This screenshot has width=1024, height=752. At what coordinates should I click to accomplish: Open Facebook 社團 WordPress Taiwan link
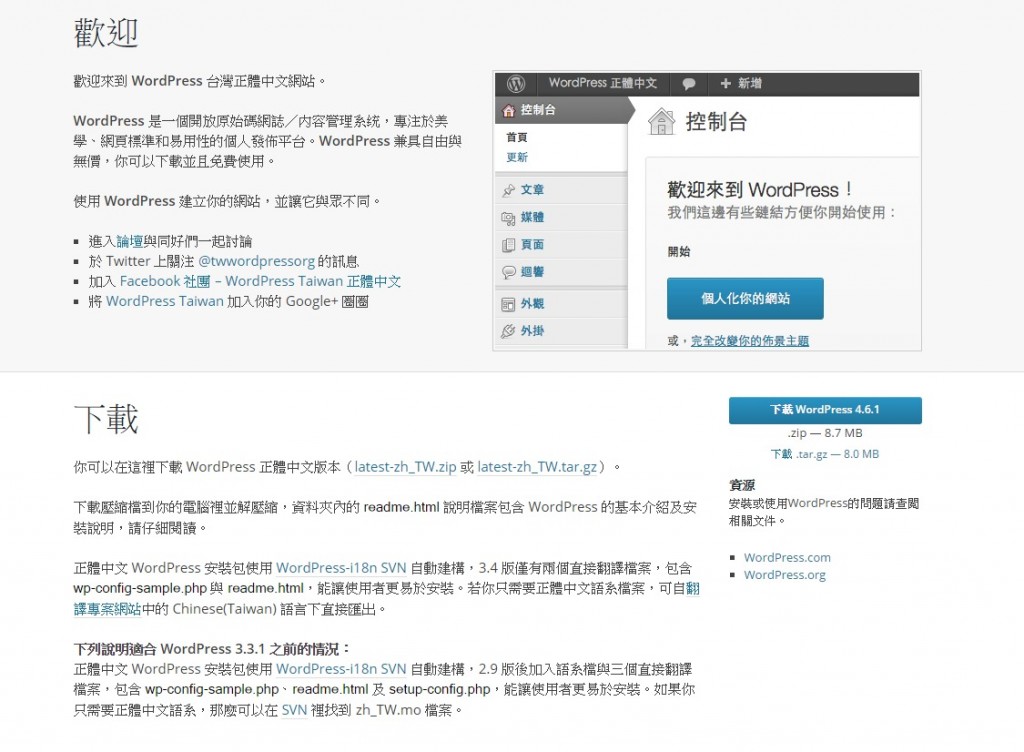click(x=261, y=281)
